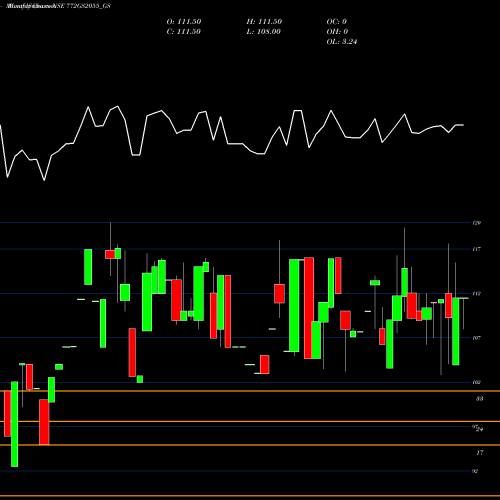
Task: Select the 112 price axis label
Action: click(x=476, y=294)
